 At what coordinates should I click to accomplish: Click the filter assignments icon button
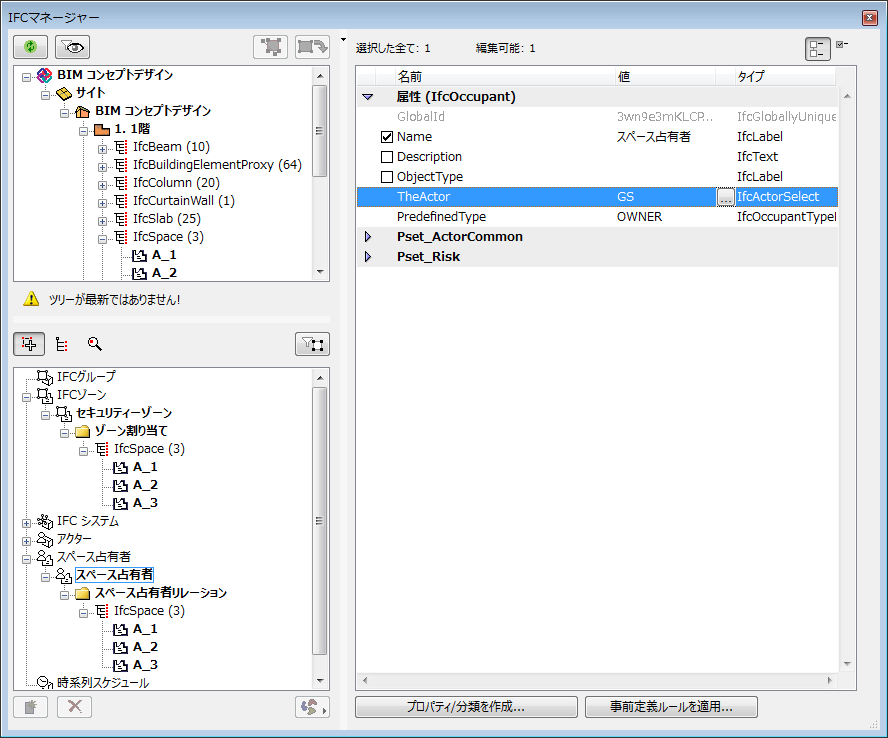tap(313, 344)
